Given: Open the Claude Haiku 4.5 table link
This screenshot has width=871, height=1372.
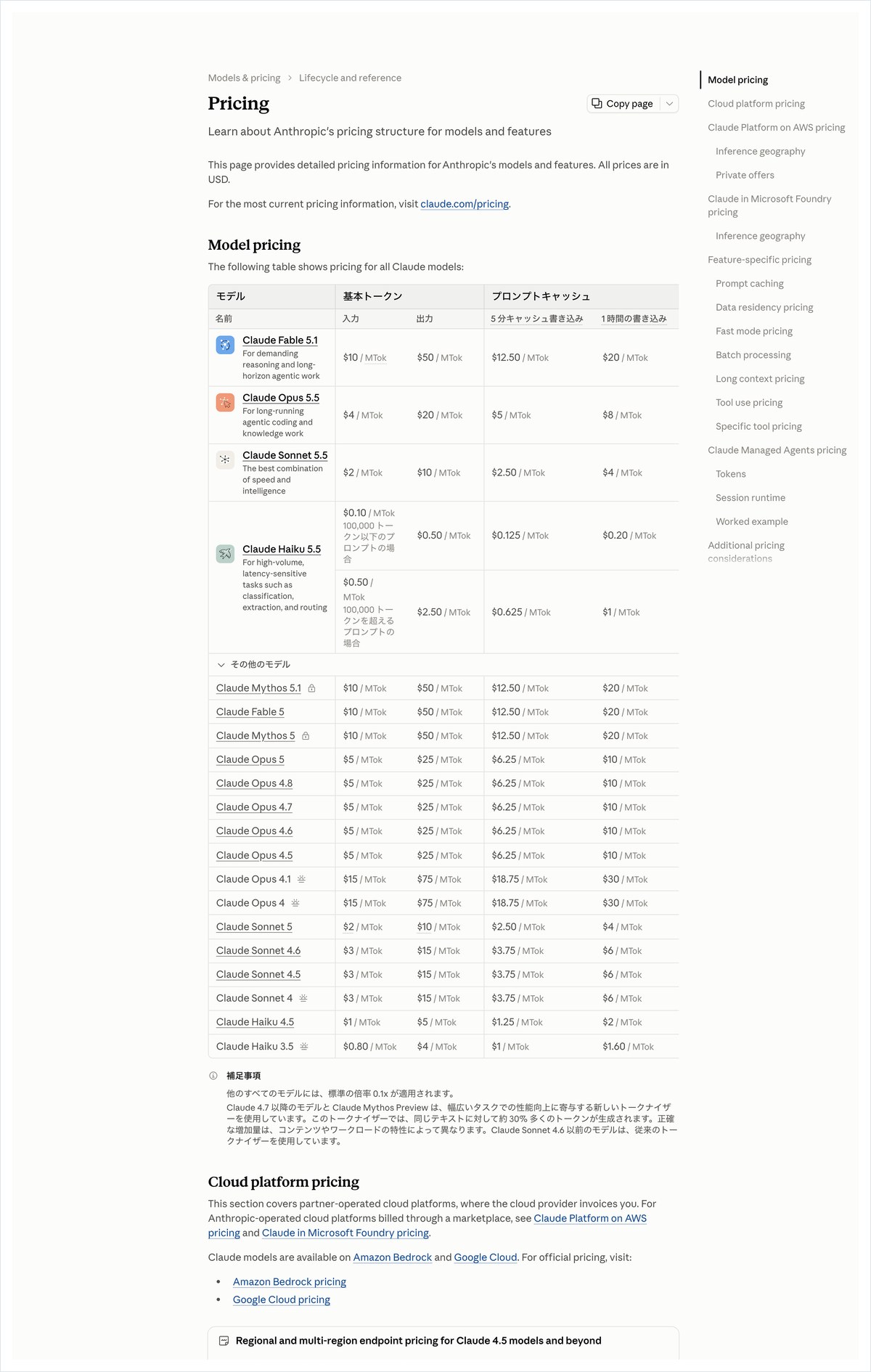Looking at the screenshot, I should [255, 1022].
